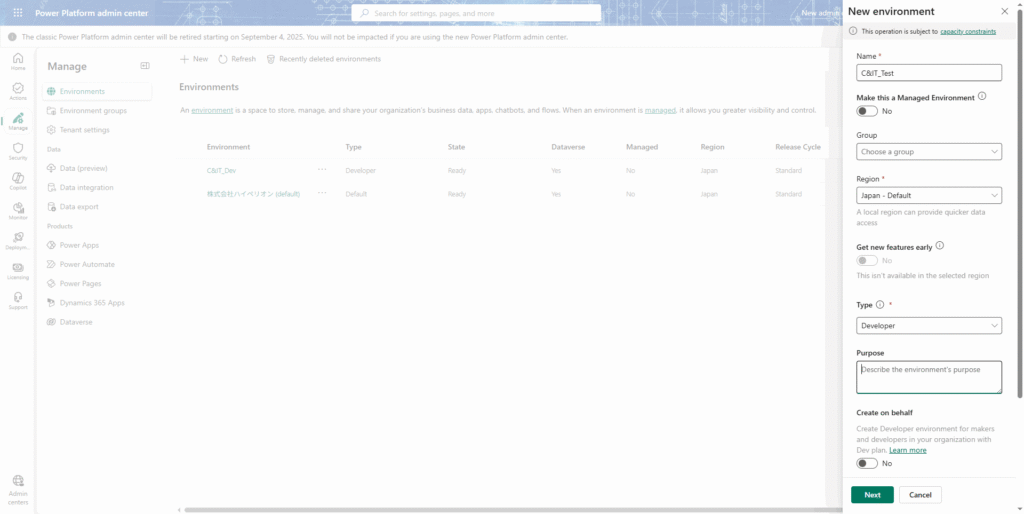
Task: Open Environment groups in navigation
Action: pos(92,111)
